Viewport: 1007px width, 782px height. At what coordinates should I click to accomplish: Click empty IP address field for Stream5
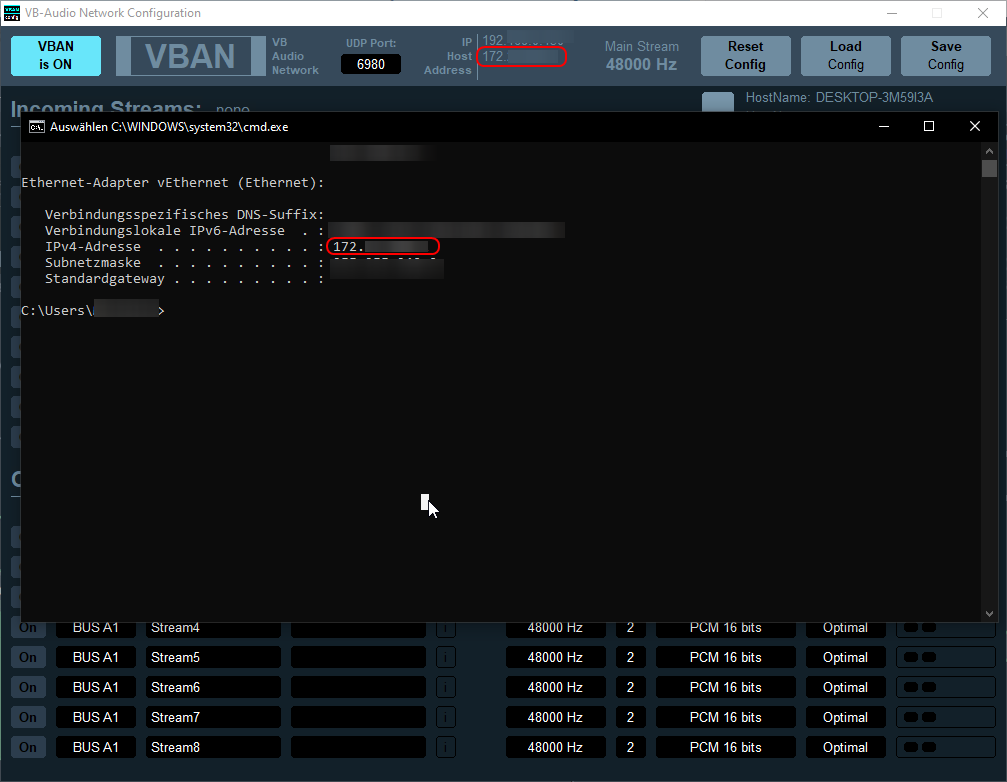[x=358, y=657]
